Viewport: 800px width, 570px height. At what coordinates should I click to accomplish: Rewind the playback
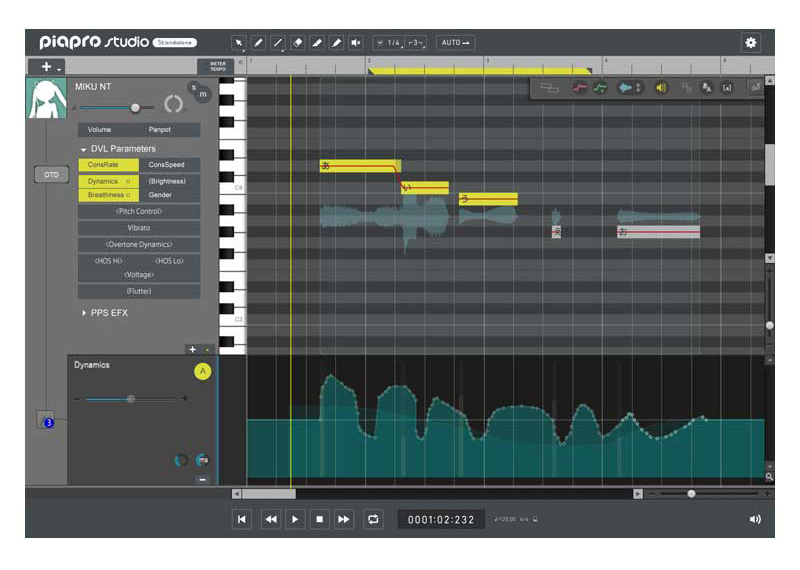271,519
